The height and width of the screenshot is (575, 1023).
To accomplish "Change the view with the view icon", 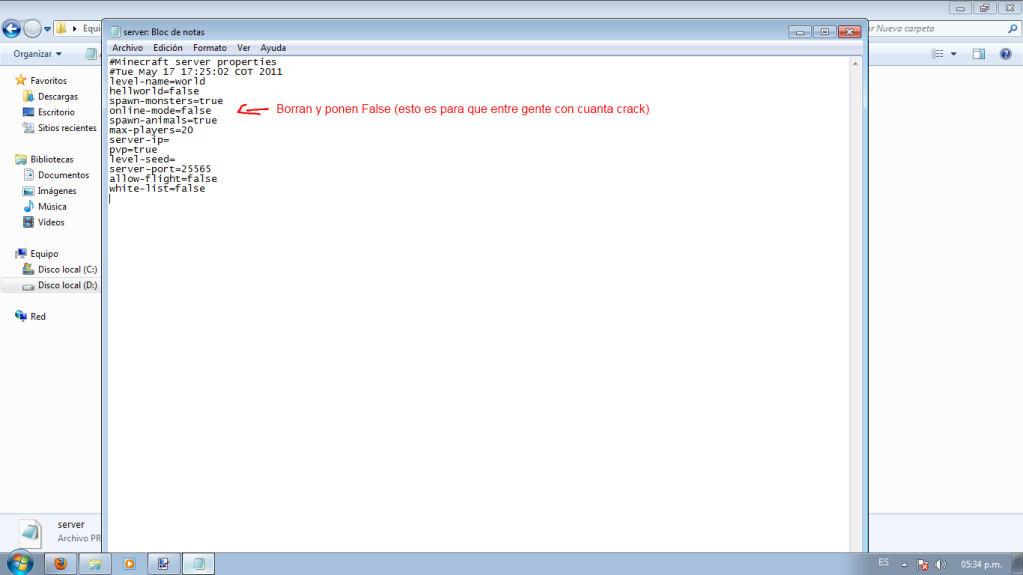I will point(938,54).
